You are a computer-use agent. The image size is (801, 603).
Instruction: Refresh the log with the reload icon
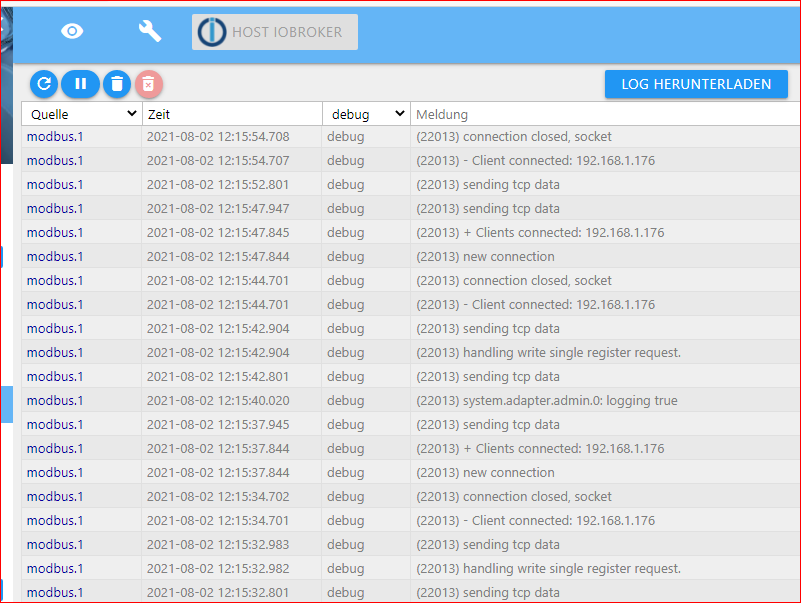tap(44, 84)
